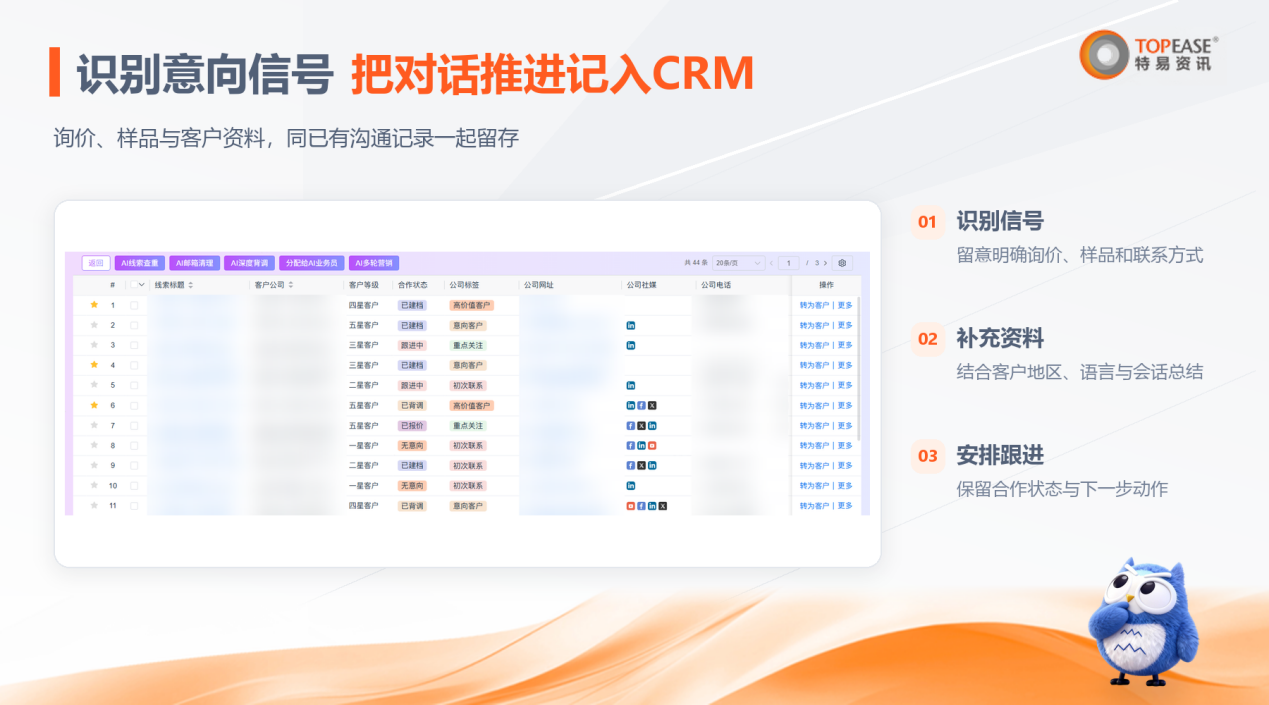Click 分配给AI业务员 button
This screenshot has width=1269, height=705.
pos(312,263)
